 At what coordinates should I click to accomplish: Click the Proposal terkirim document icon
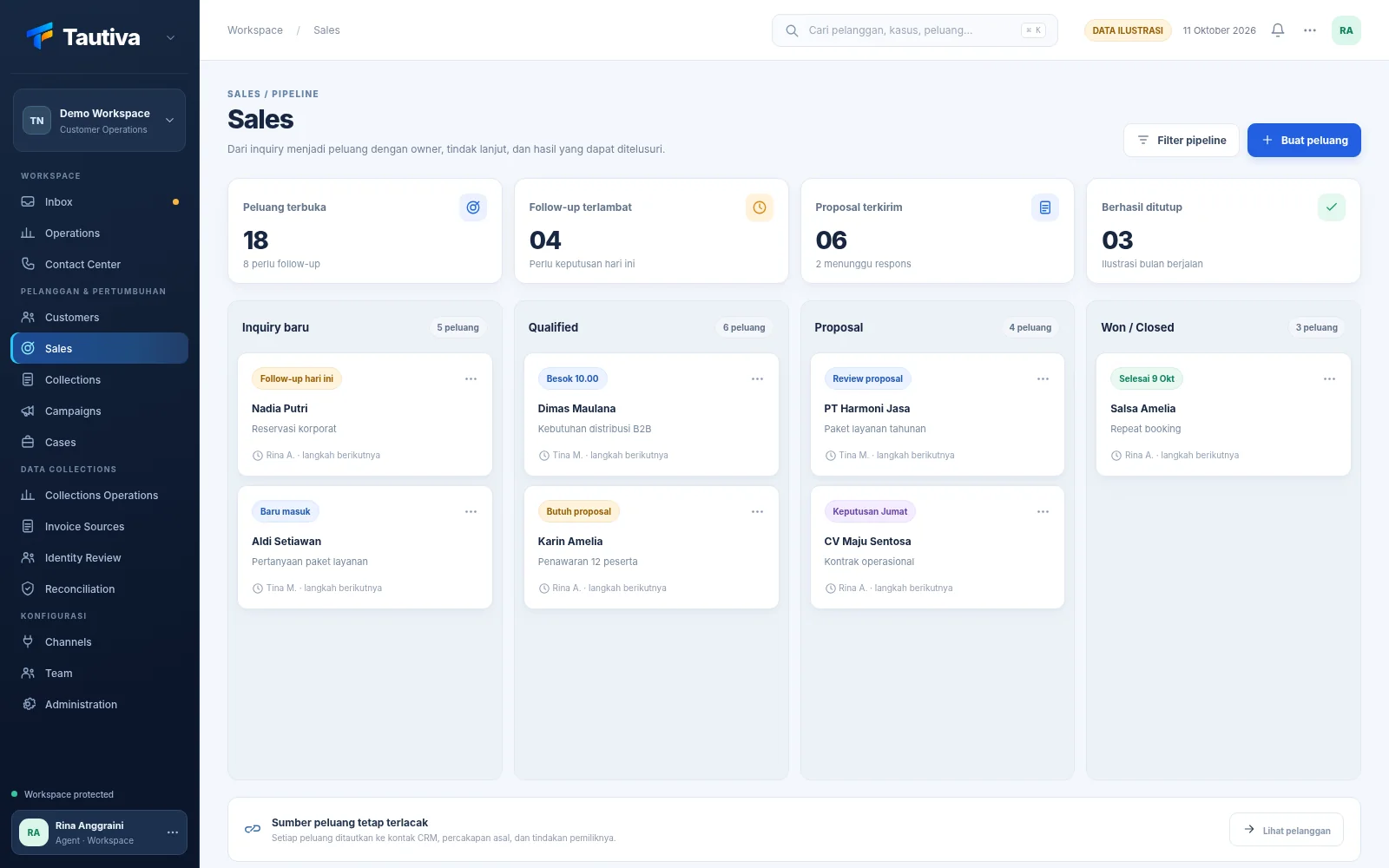[x=1045, y=207]
